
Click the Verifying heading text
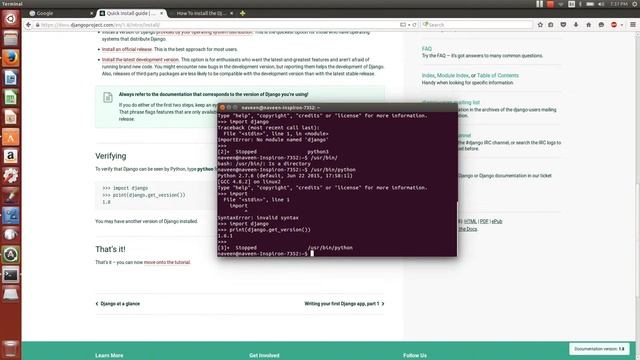point(111,156)
